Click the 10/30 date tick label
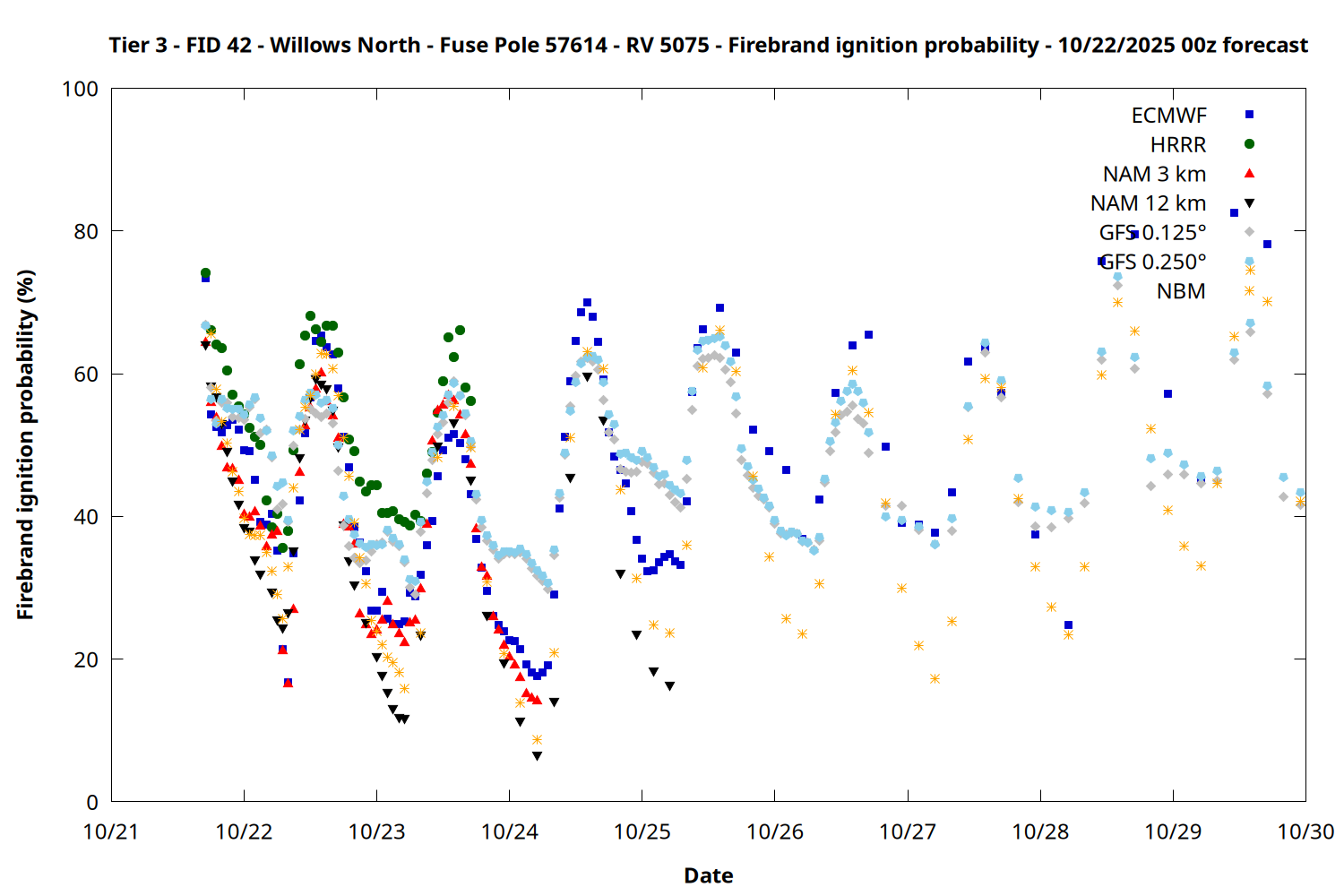Viewport: 1344px width, 896px height. click(x=1305, y=831)
